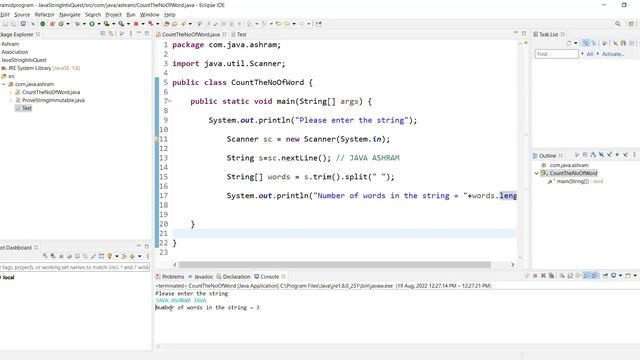The width and height of the screenshot is (640, 360).
Task: Click the editor scroll right arrow
Action: tap(513, 264)
